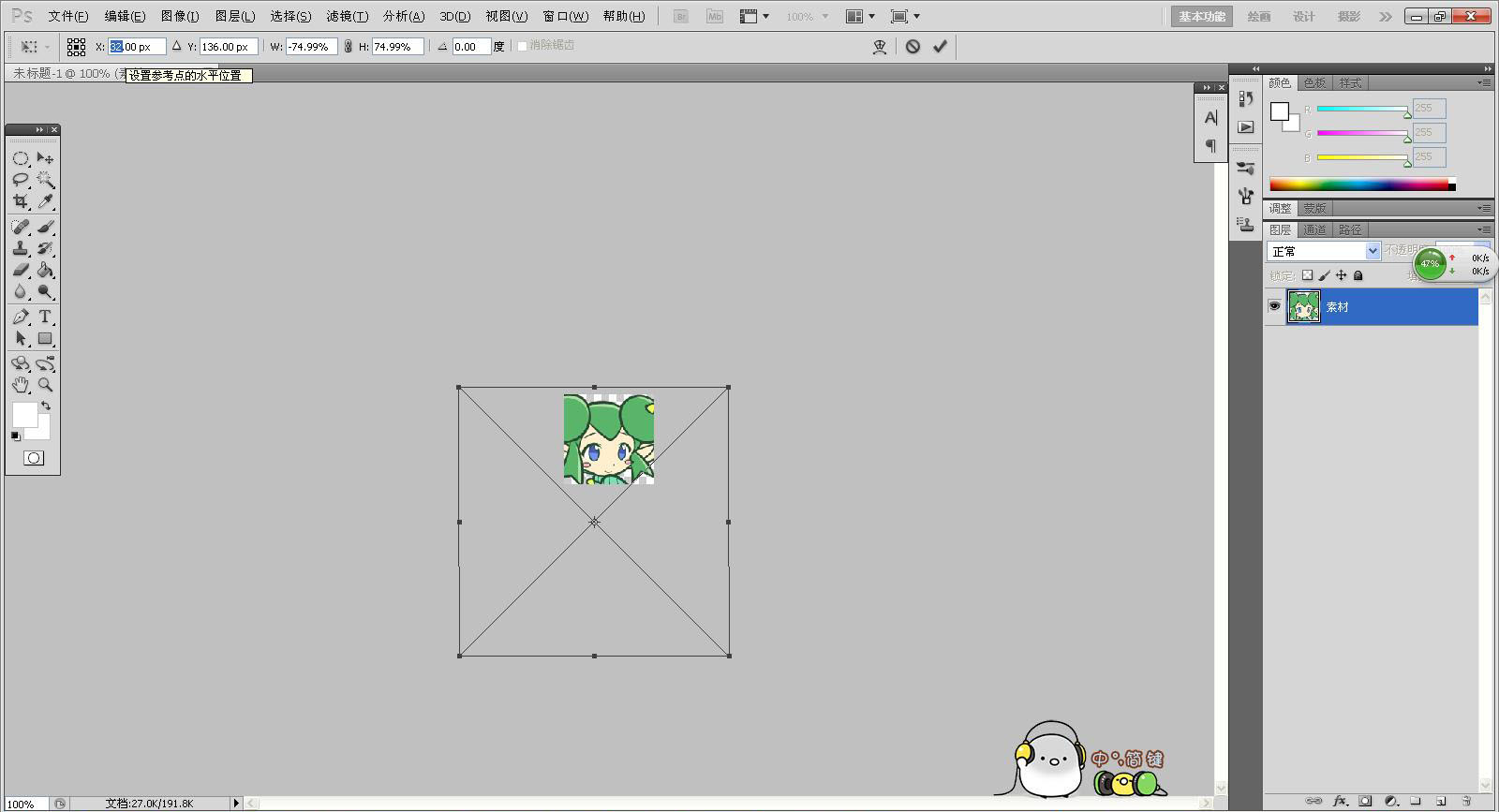Select the Eyedropper tool
Screen dimensions: 1499x812
coord(45,201)
